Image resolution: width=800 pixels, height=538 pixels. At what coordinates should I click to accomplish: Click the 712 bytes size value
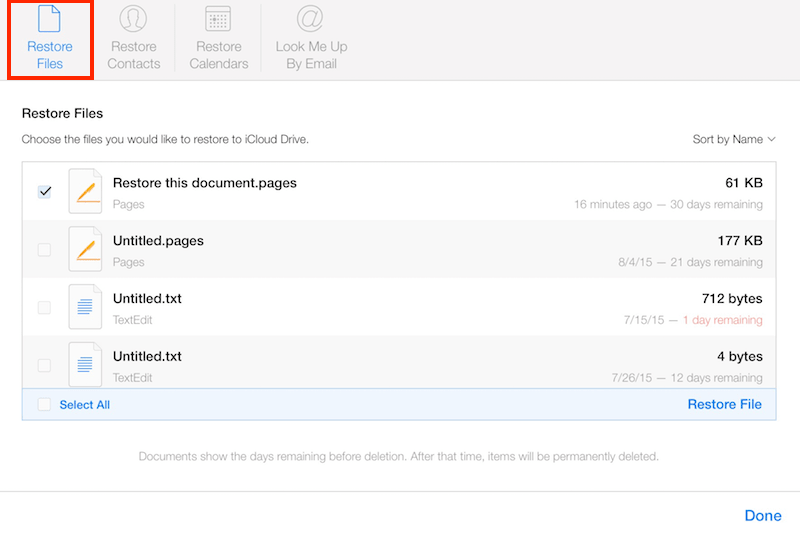pos(732,299)
